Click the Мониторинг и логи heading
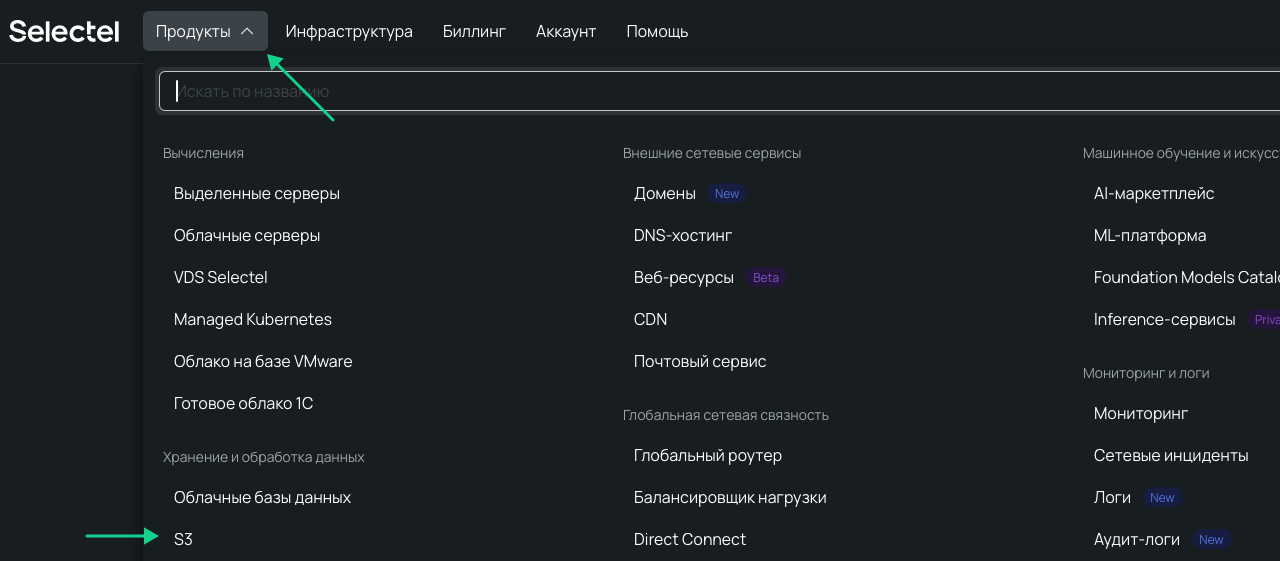 click(x=1146, y=373)
